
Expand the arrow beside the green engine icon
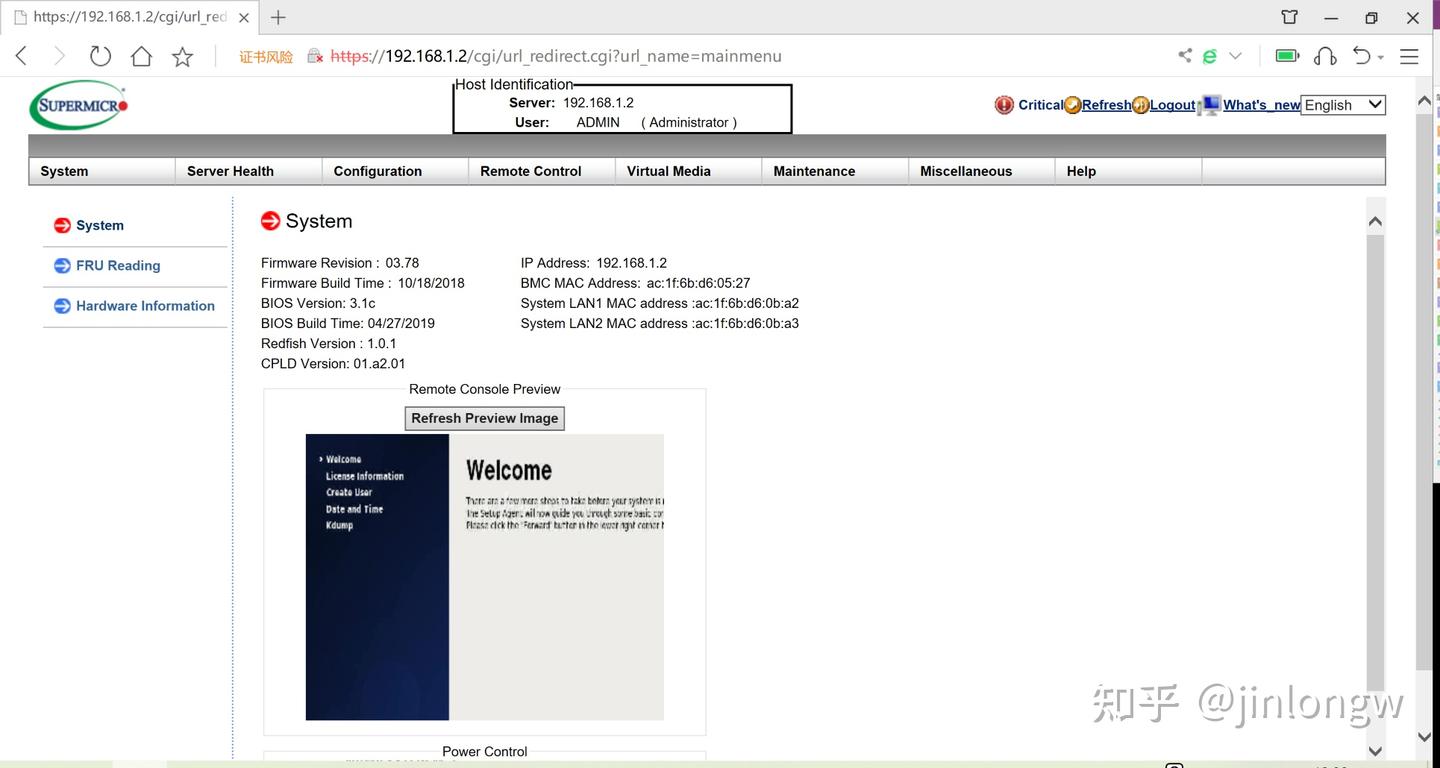(1235, 56)
